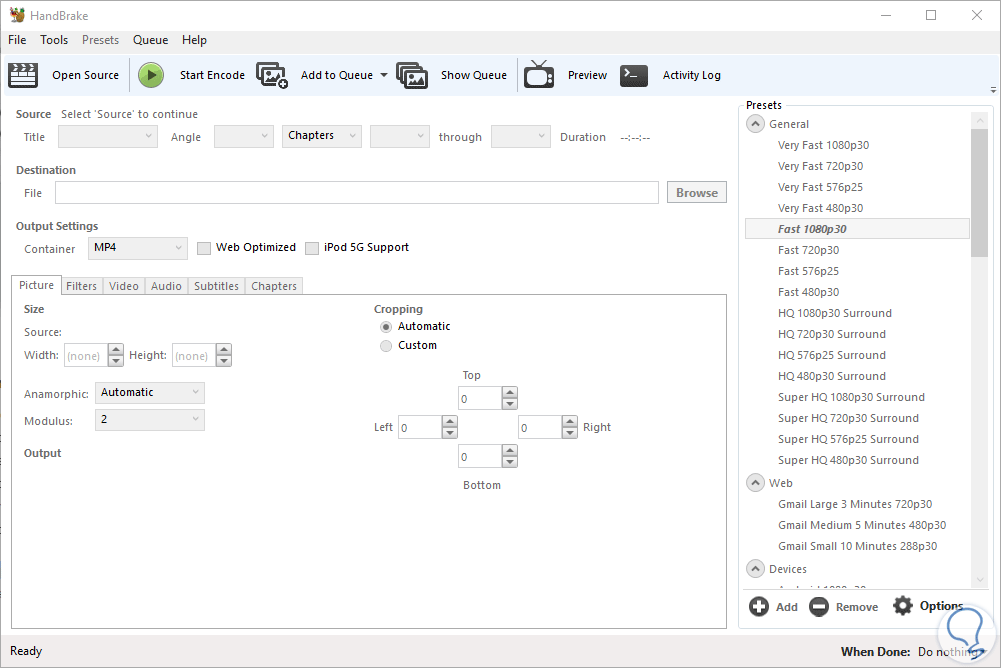Open the Help menu
The width and height of the screenshot is (1001, 668).
pyautogui.click(x=194, y=40)
